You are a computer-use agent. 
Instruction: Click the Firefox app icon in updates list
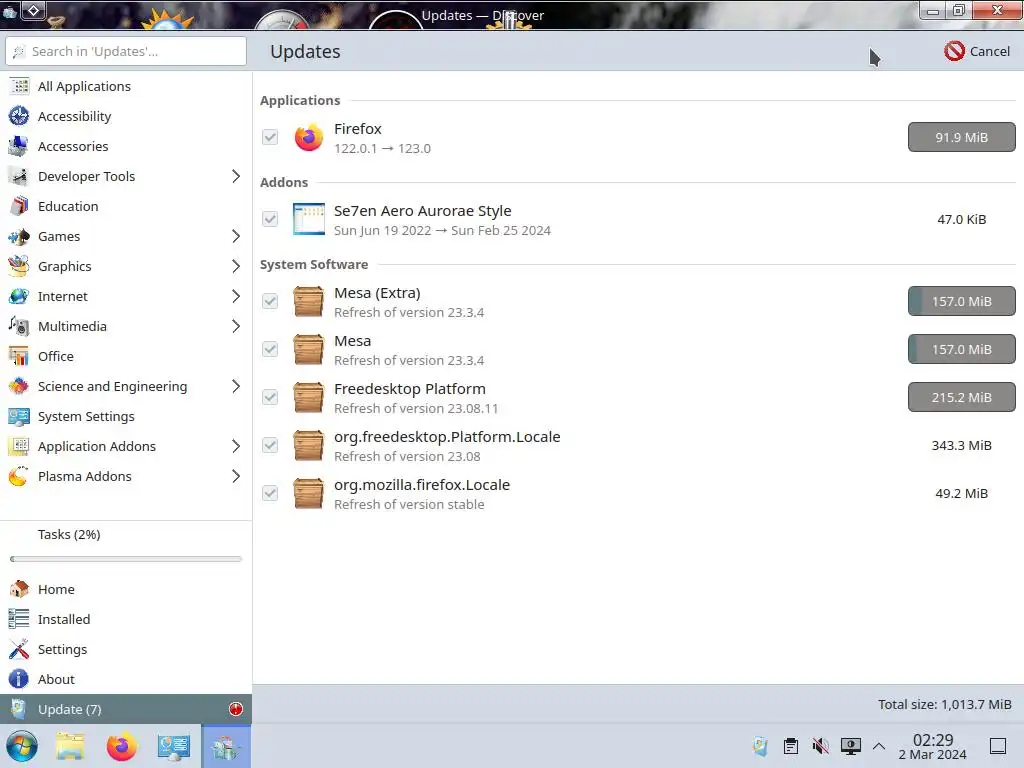308,137
